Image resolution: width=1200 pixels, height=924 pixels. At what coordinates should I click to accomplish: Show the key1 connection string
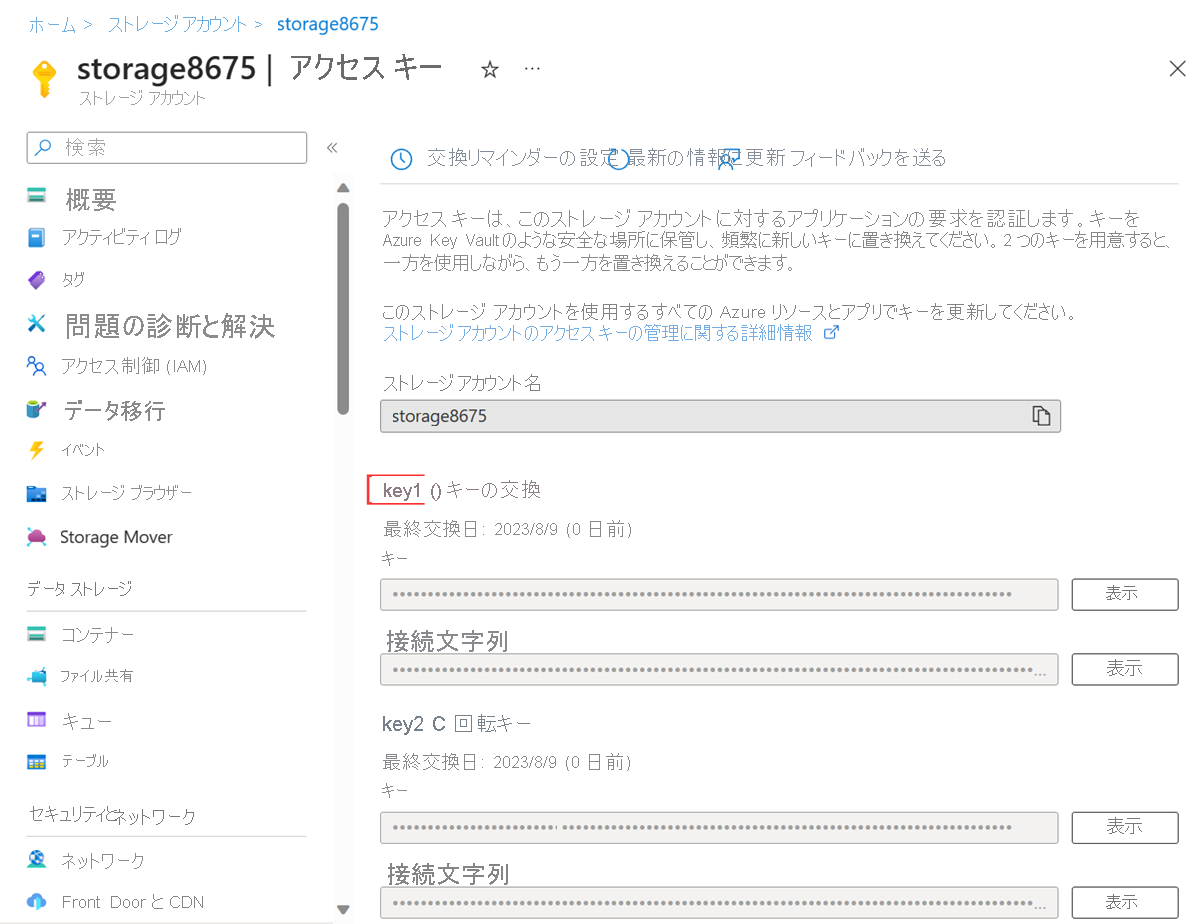click(1125, 668)
